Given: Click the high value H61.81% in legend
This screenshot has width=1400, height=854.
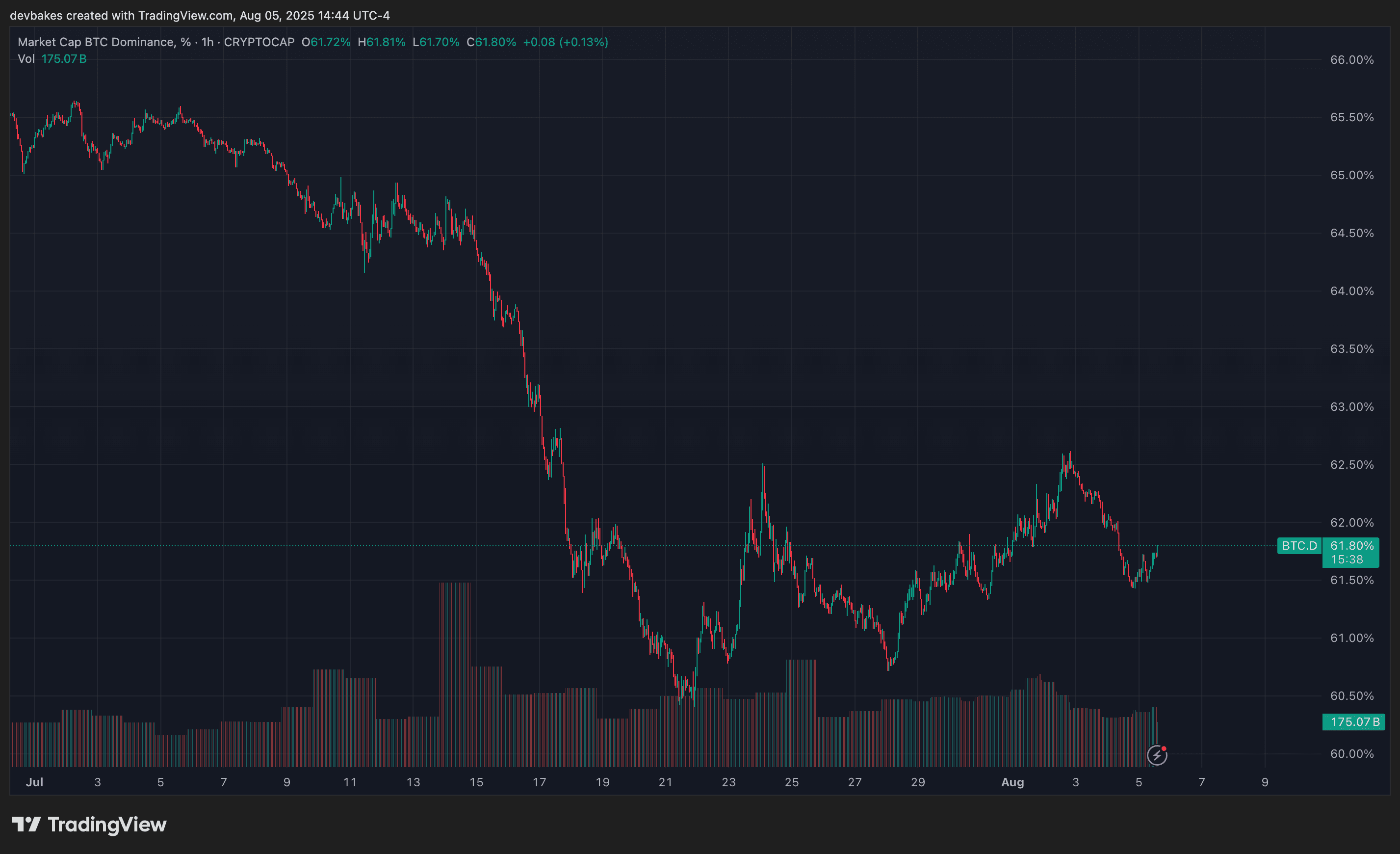Looking at the screenshot, I should coord(382,42).
